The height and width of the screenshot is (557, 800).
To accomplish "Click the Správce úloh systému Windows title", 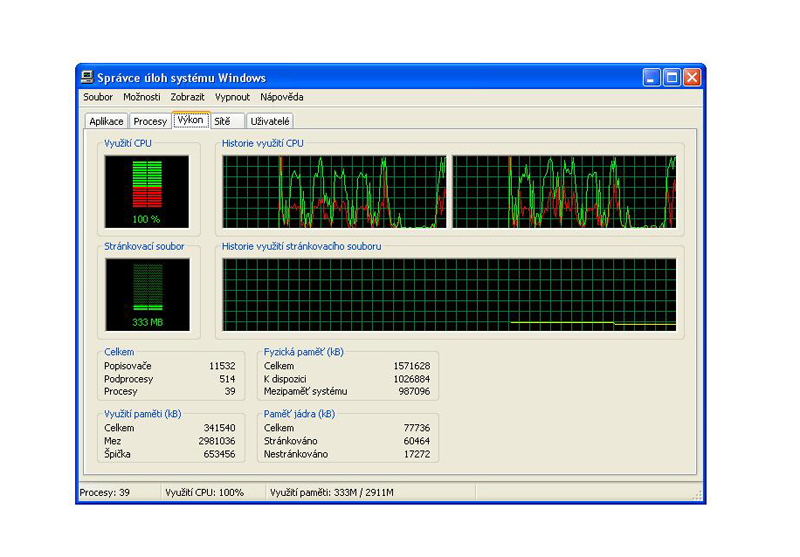I will click(182, 78).
